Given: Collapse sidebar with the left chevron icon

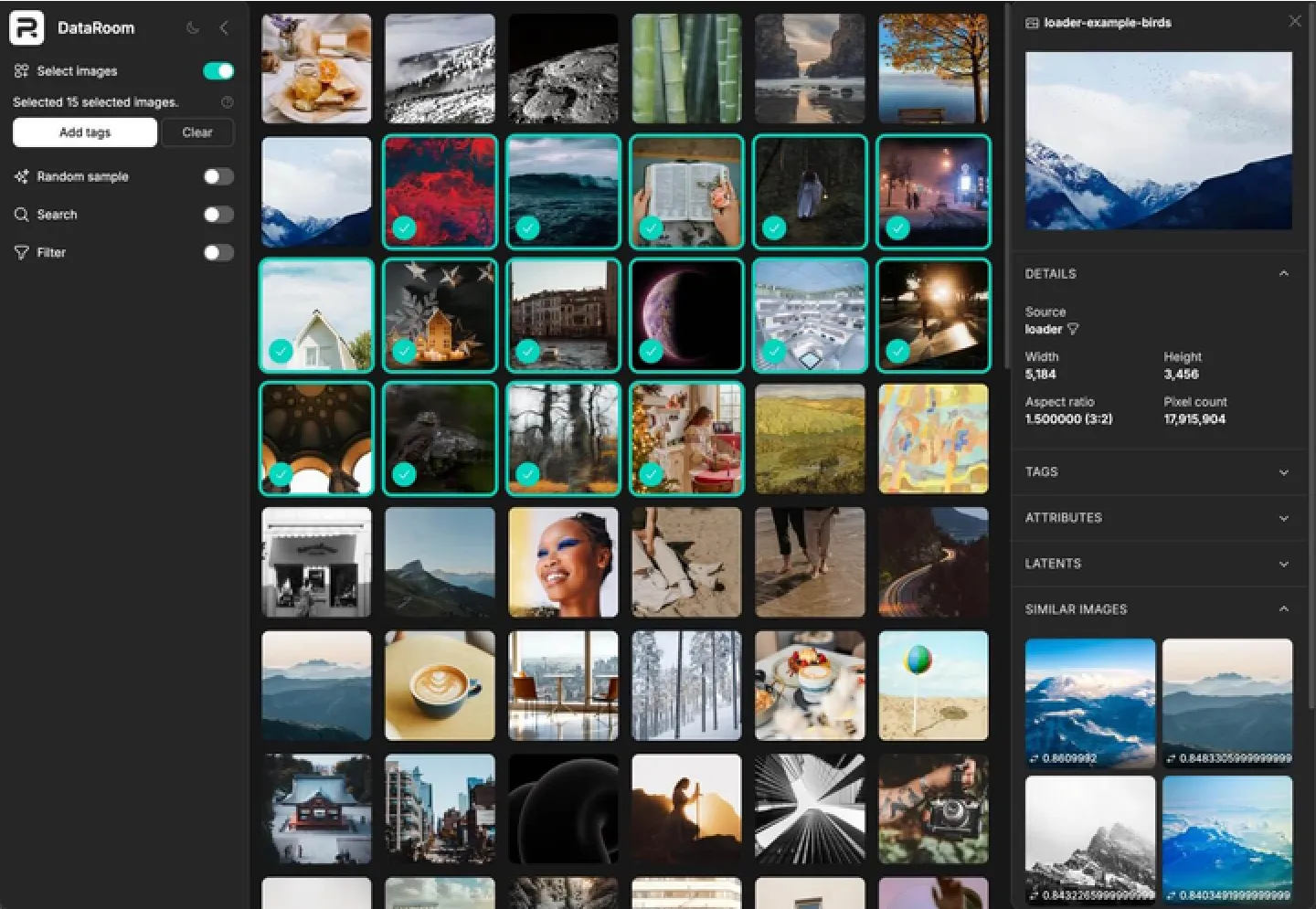Looking at the screenshot, I should coord(224,28).
